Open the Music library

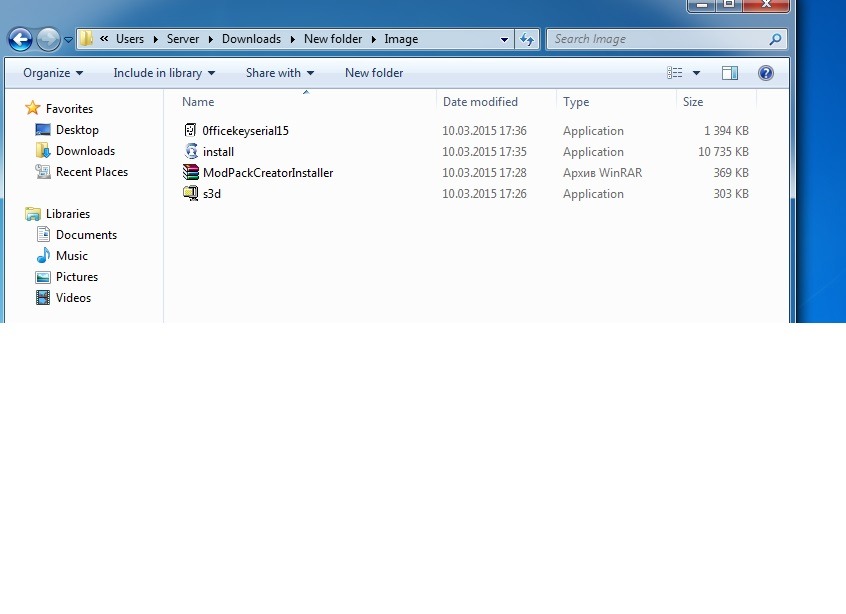click(72, 256)
